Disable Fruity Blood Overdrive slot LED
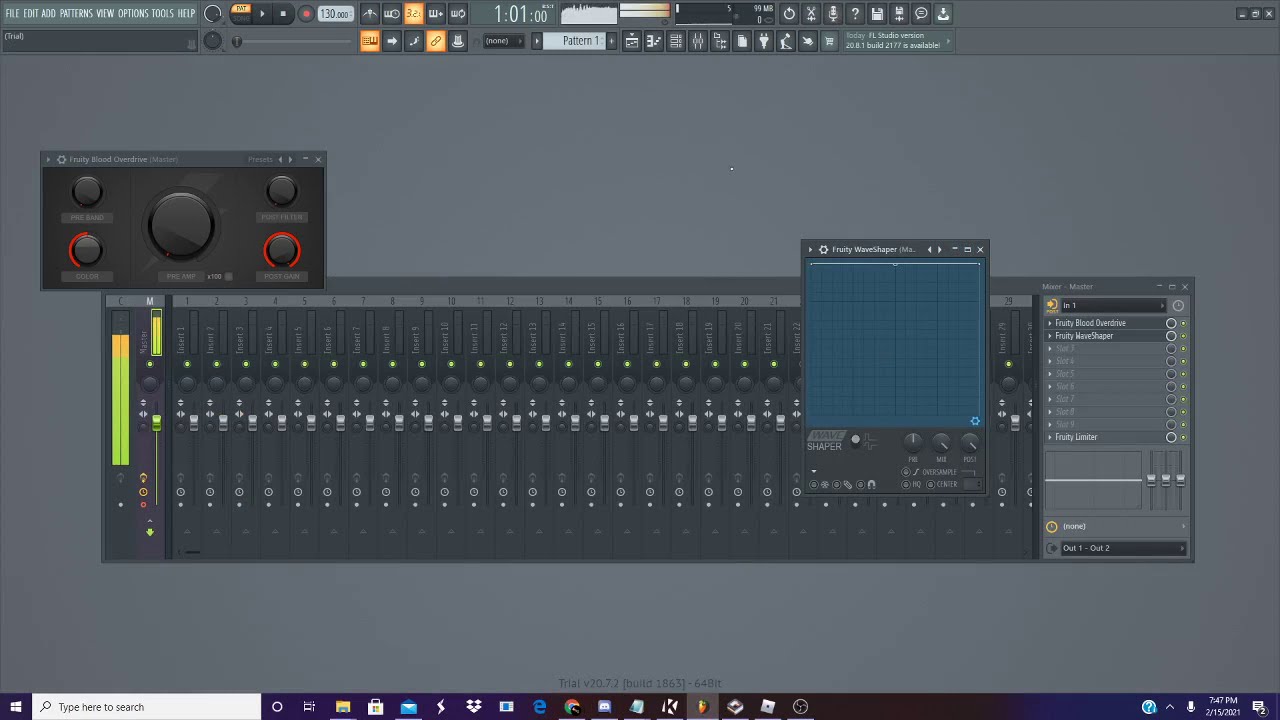This screenshot has height=720, width=1280. click(1183, 323)
